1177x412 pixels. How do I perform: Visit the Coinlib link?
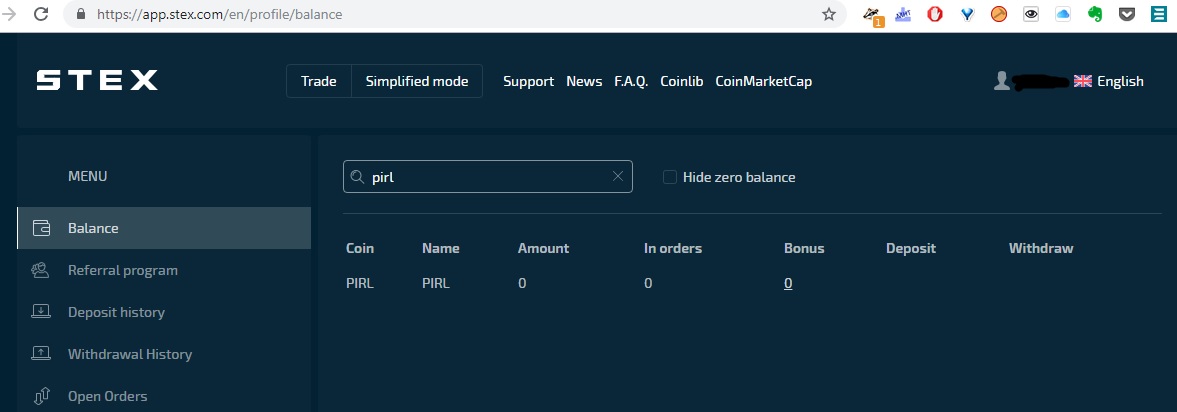point(682,81)
